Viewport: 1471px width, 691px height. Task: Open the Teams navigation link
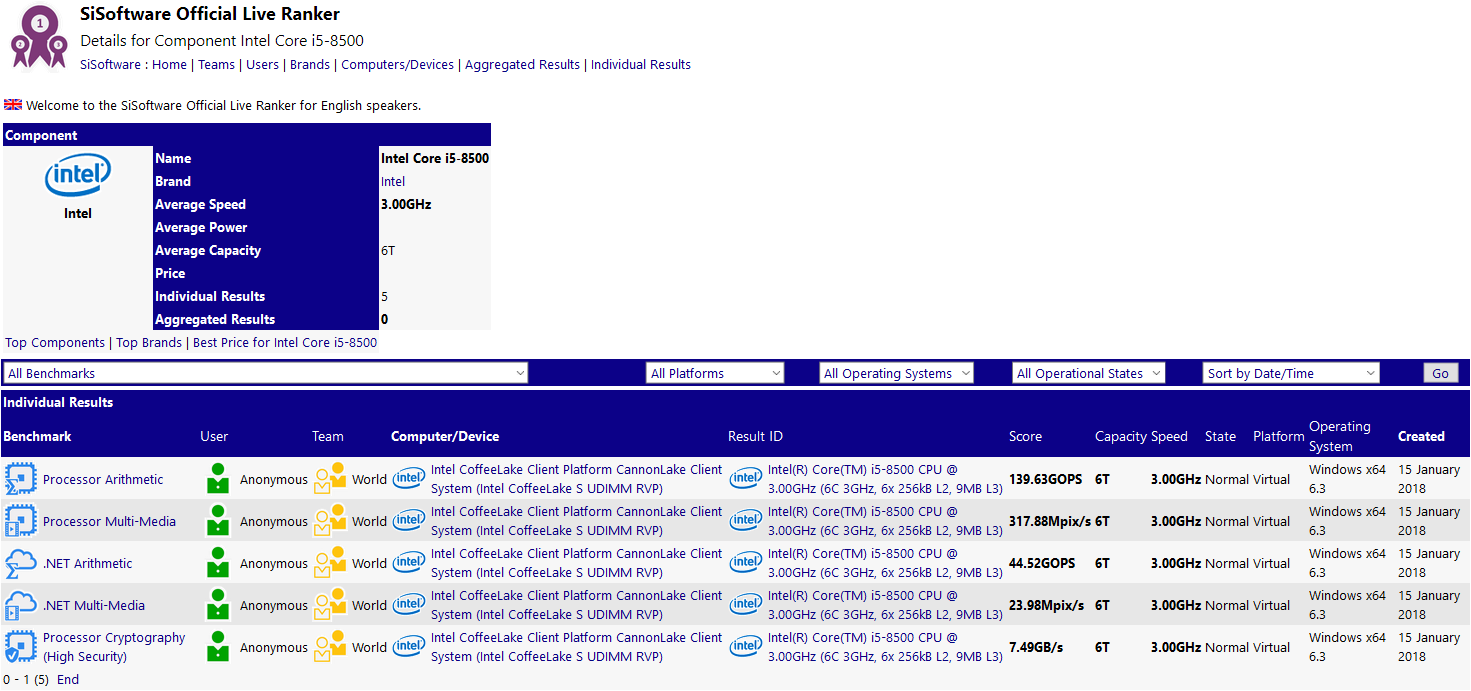click(x=216, y=64)
